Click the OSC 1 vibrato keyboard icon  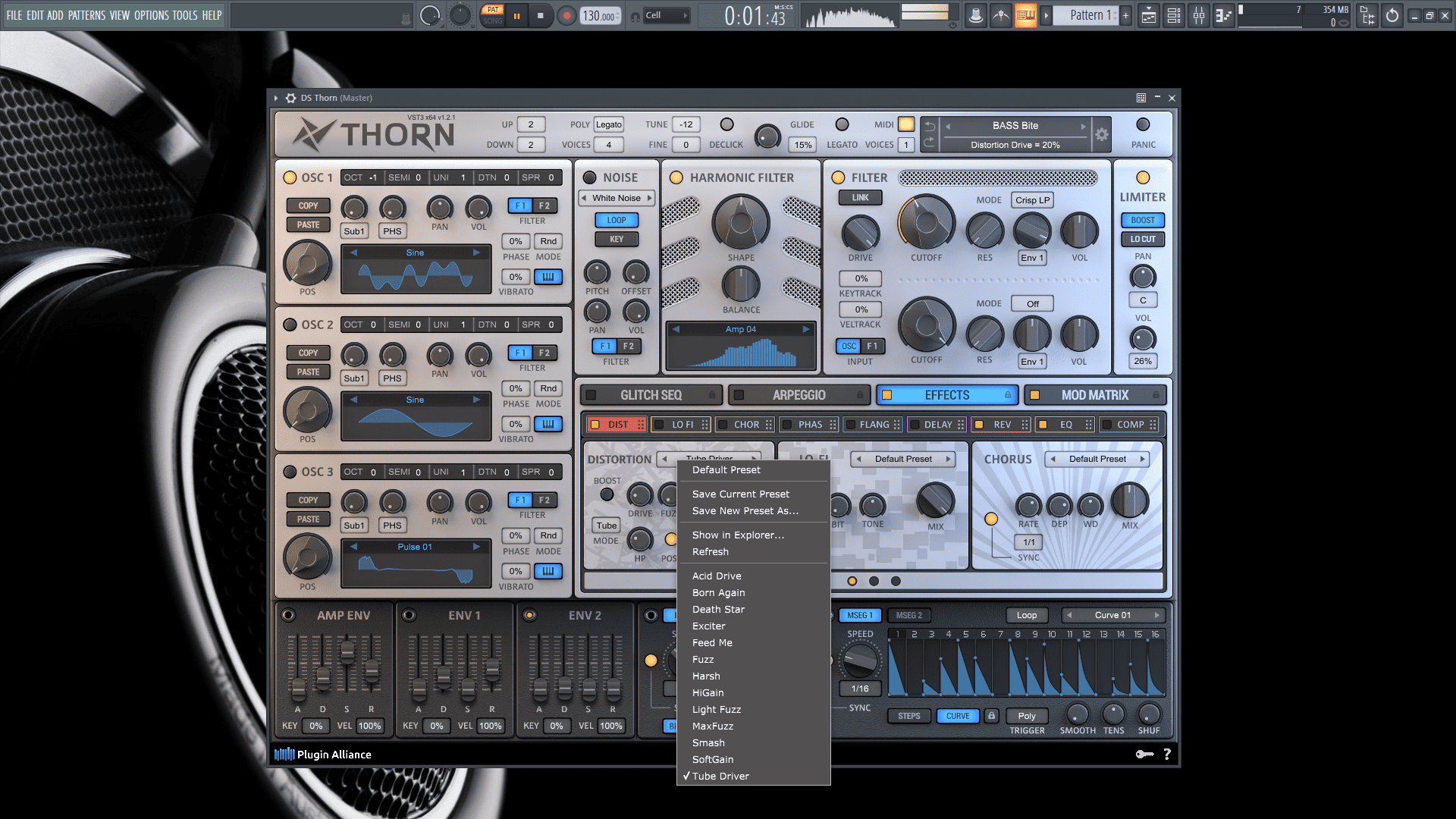pyautogui.click(x=548, y=277)
